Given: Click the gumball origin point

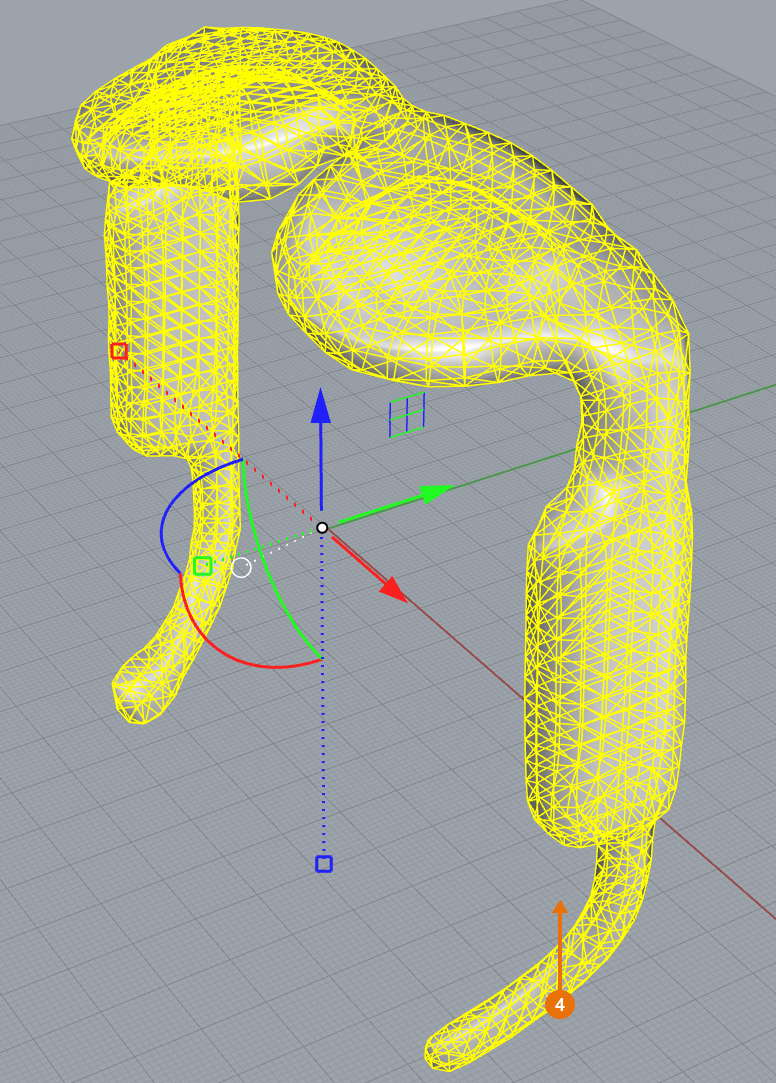Looking at the screenshot, I should point(322,528).
